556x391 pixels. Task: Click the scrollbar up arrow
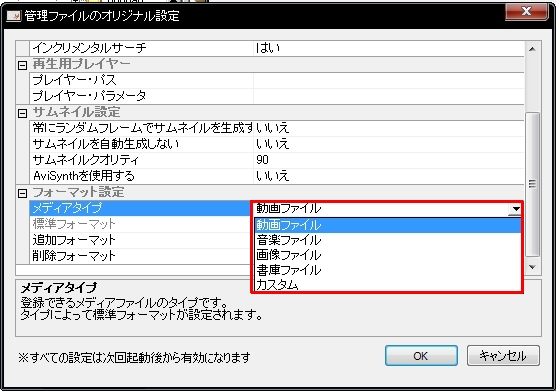[532, 49]
